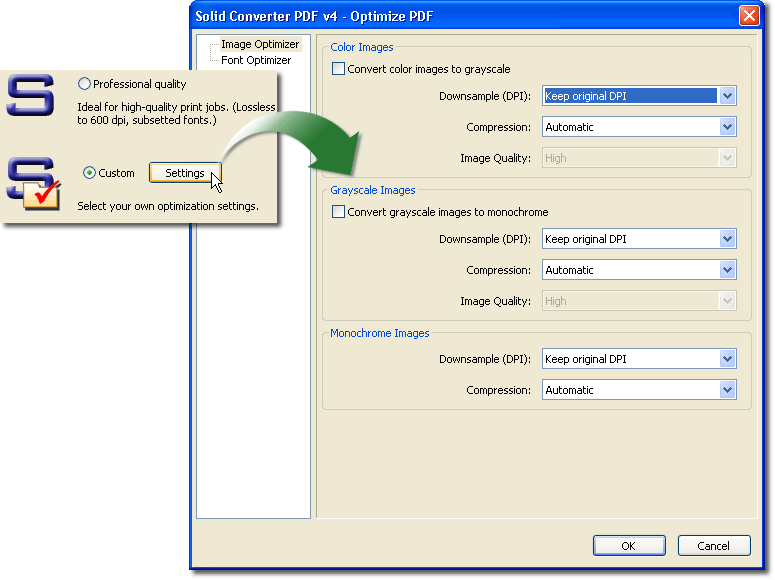Enable Convert color images to grayscale
The image size is (775, 580).
pos(339,69)
